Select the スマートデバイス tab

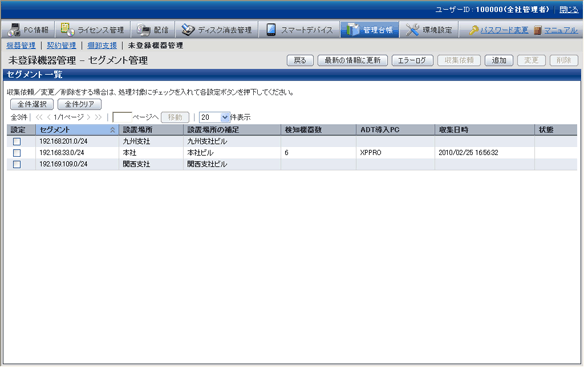click(x=299, y=30)
